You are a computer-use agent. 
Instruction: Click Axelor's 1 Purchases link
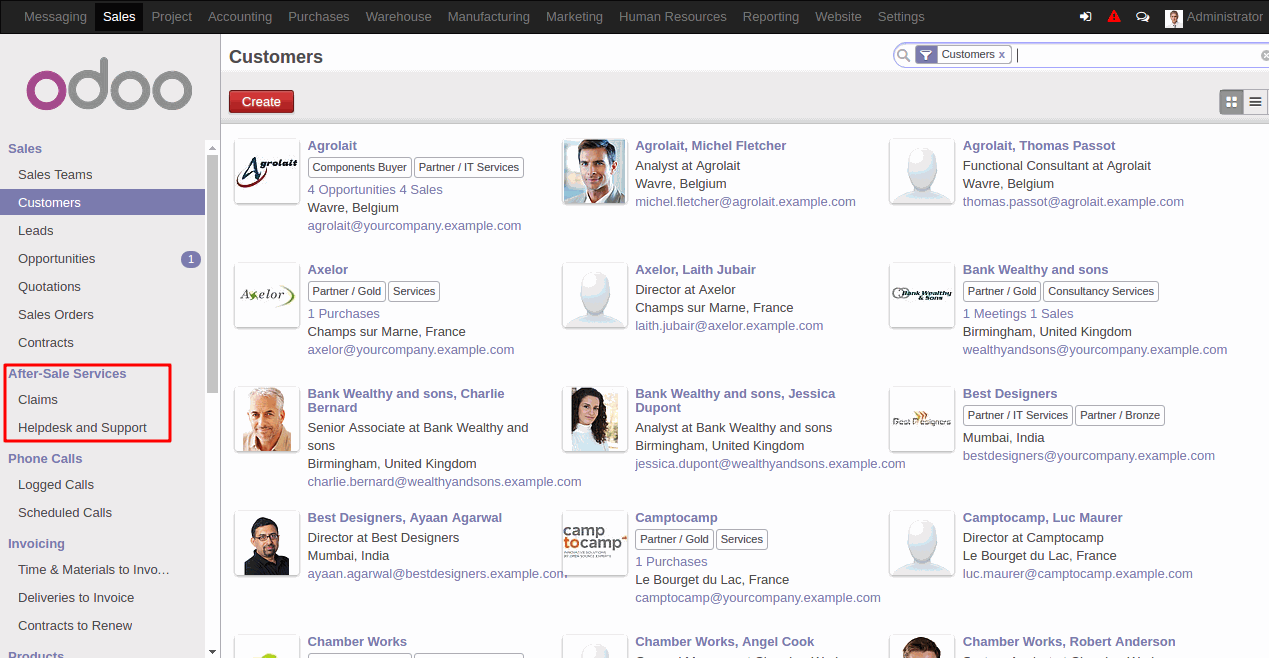[344, 314]
